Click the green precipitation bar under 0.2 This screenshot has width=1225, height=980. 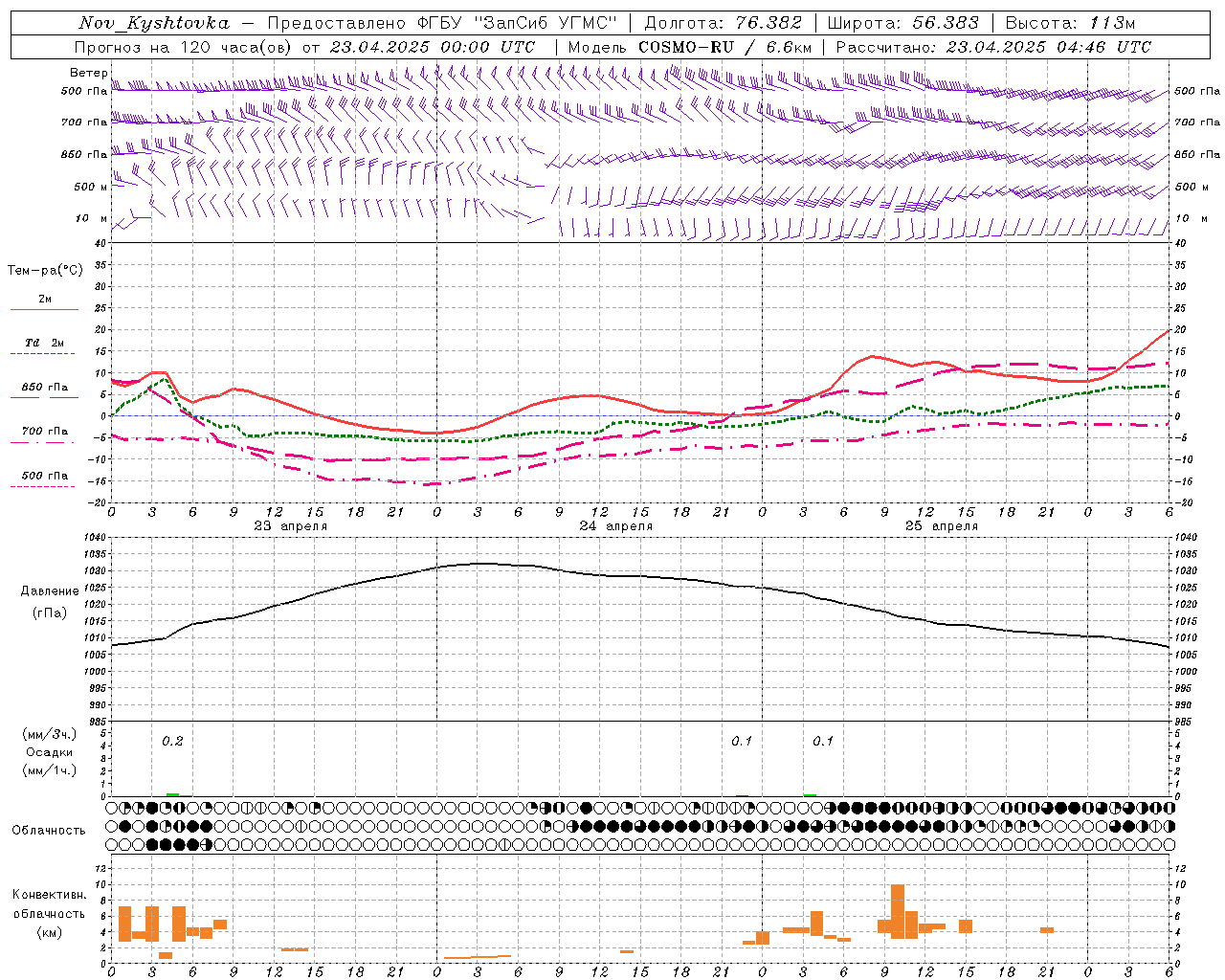click(x=172, y=794)
